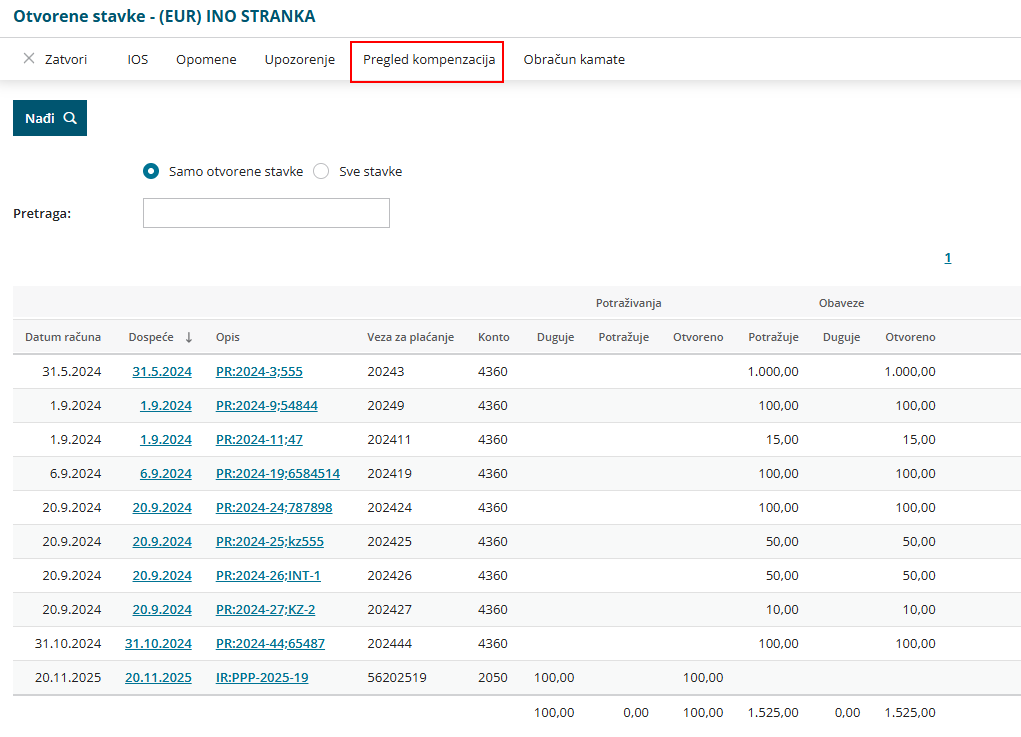Open link PR:2024-44;65487
Image resolution: width=1021 pixels, height=737 pixels.
[x=270, y=643]
